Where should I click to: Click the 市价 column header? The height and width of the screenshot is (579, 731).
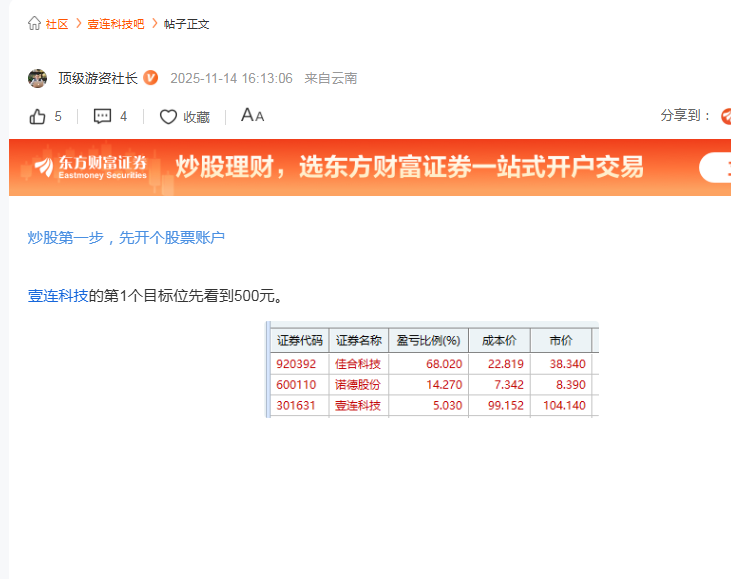(561, 340)
